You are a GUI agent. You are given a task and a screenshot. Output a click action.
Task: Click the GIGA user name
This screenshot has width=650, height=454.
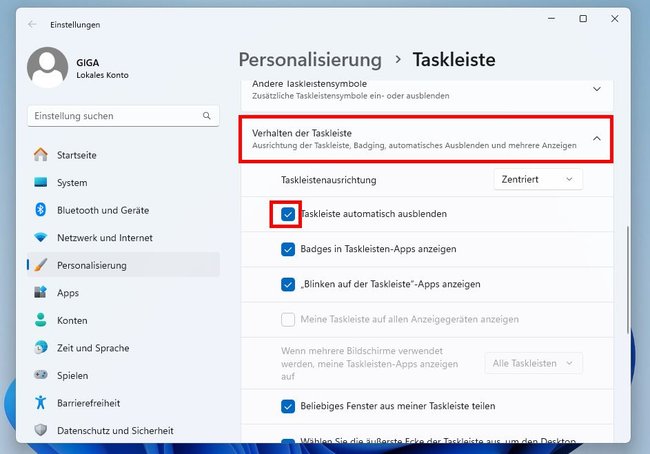[x=87, y=63]
